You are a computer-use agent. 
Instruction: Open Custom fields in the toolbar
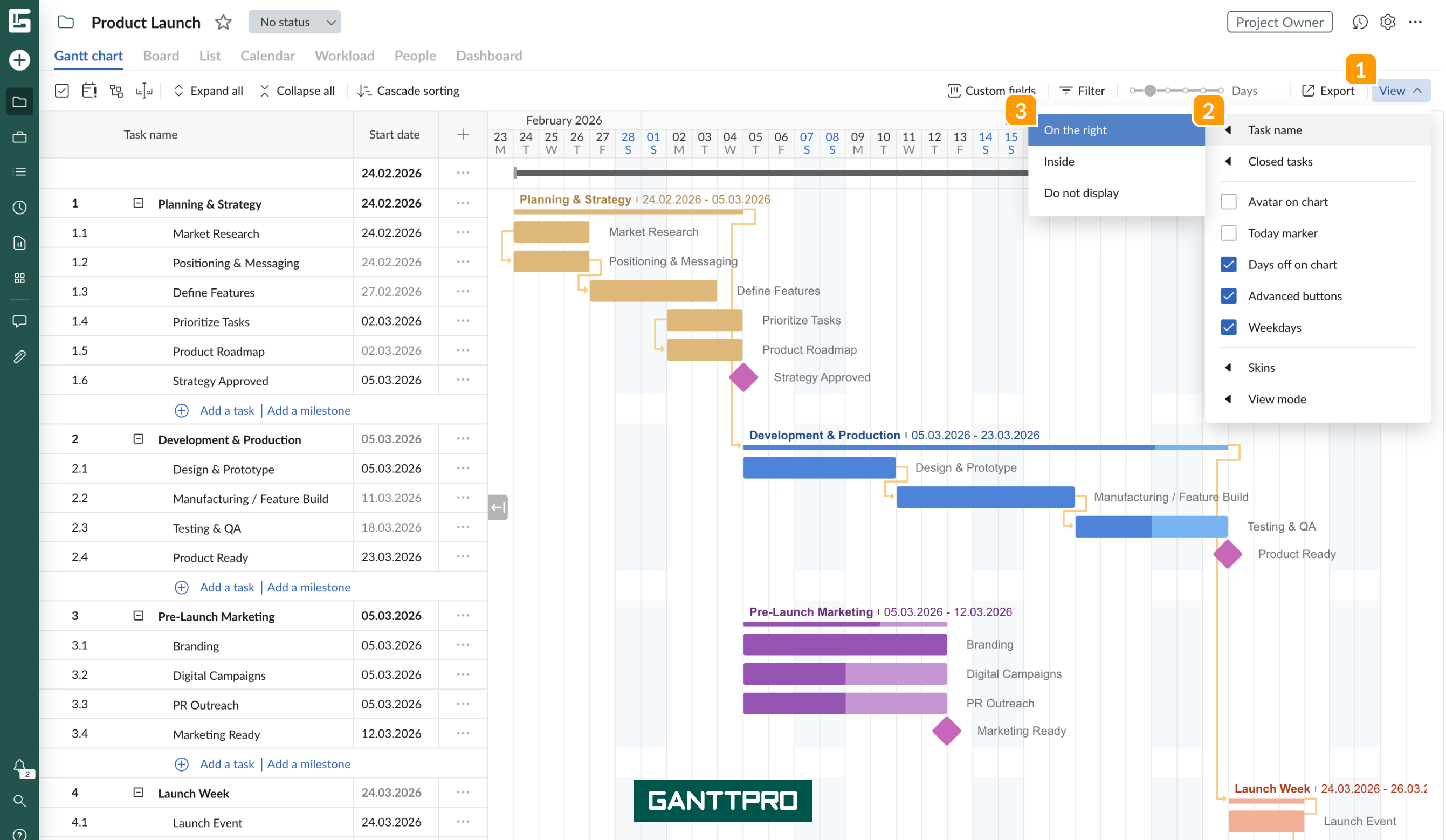991,90
